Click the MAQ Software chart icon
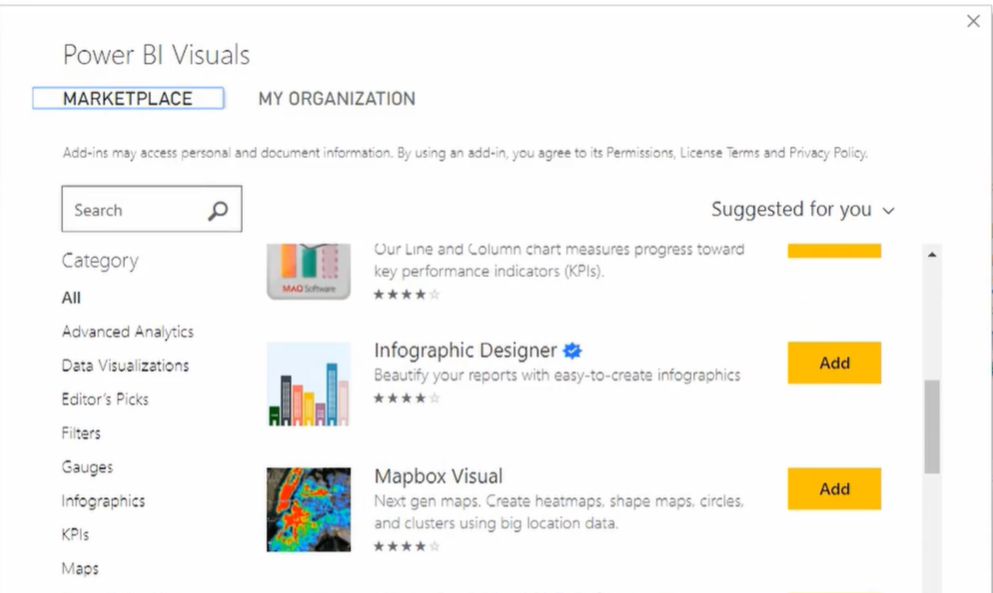The image size is (993, 593). point(308,271)
